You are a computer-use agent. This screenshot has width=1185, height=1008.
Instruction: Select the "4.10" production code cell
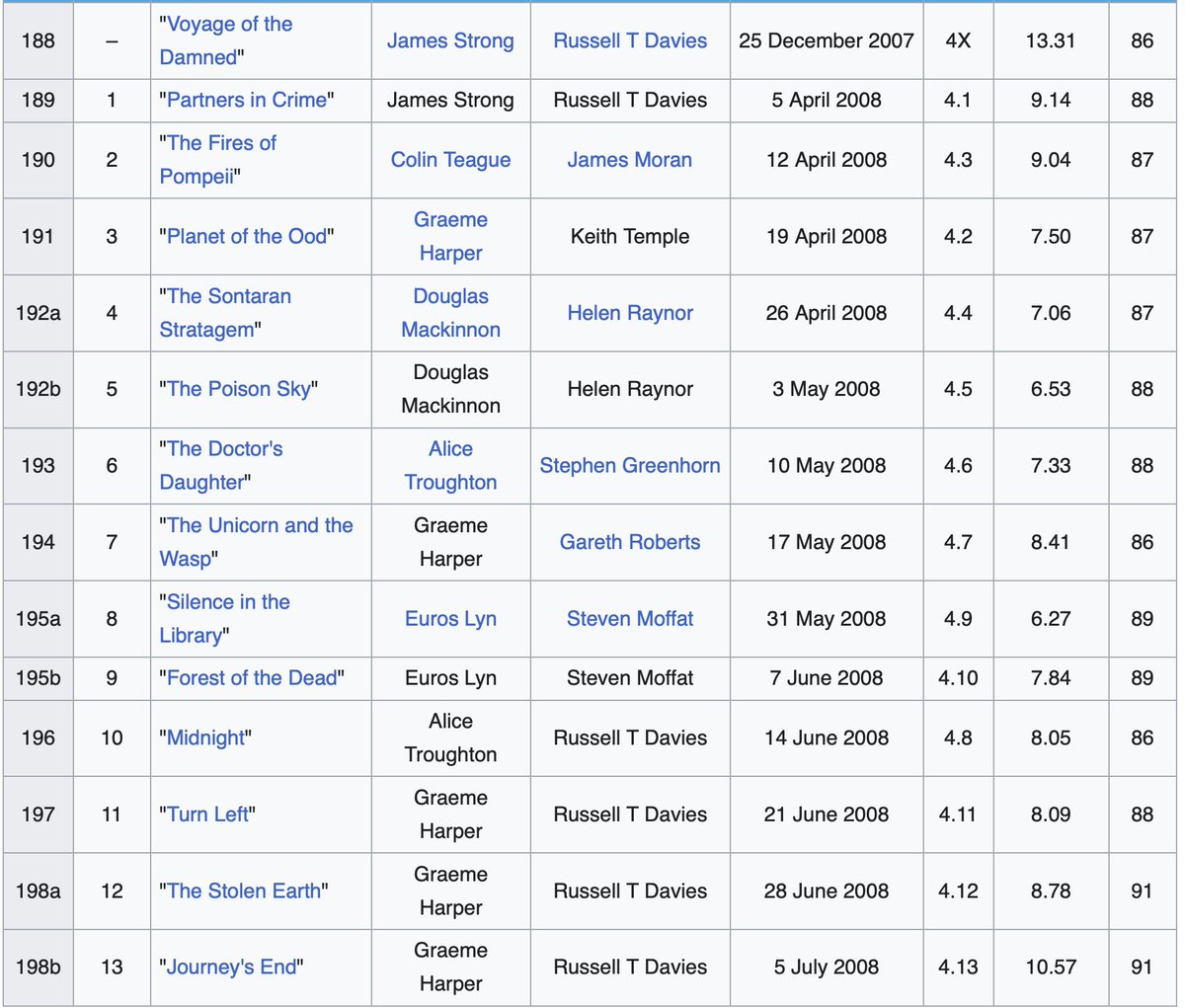point(958,678)
